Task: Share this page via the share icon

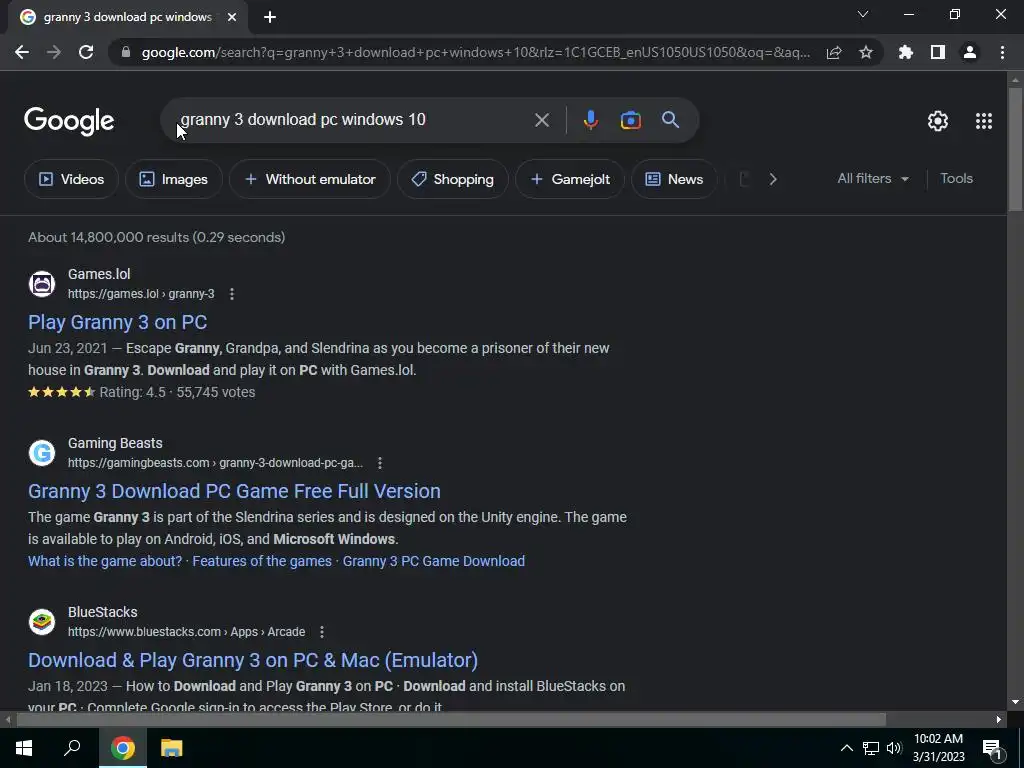Action: point(834,52)
